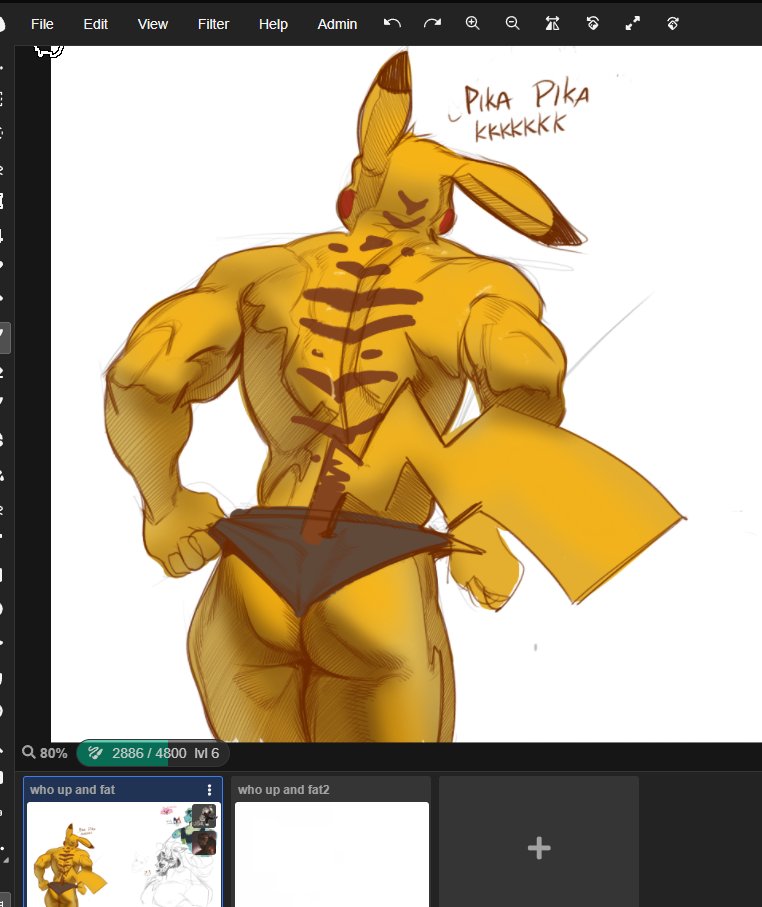This screenshot has height=907, width=762.
Task: Open the Filter menu
Action: pos(213,24)
